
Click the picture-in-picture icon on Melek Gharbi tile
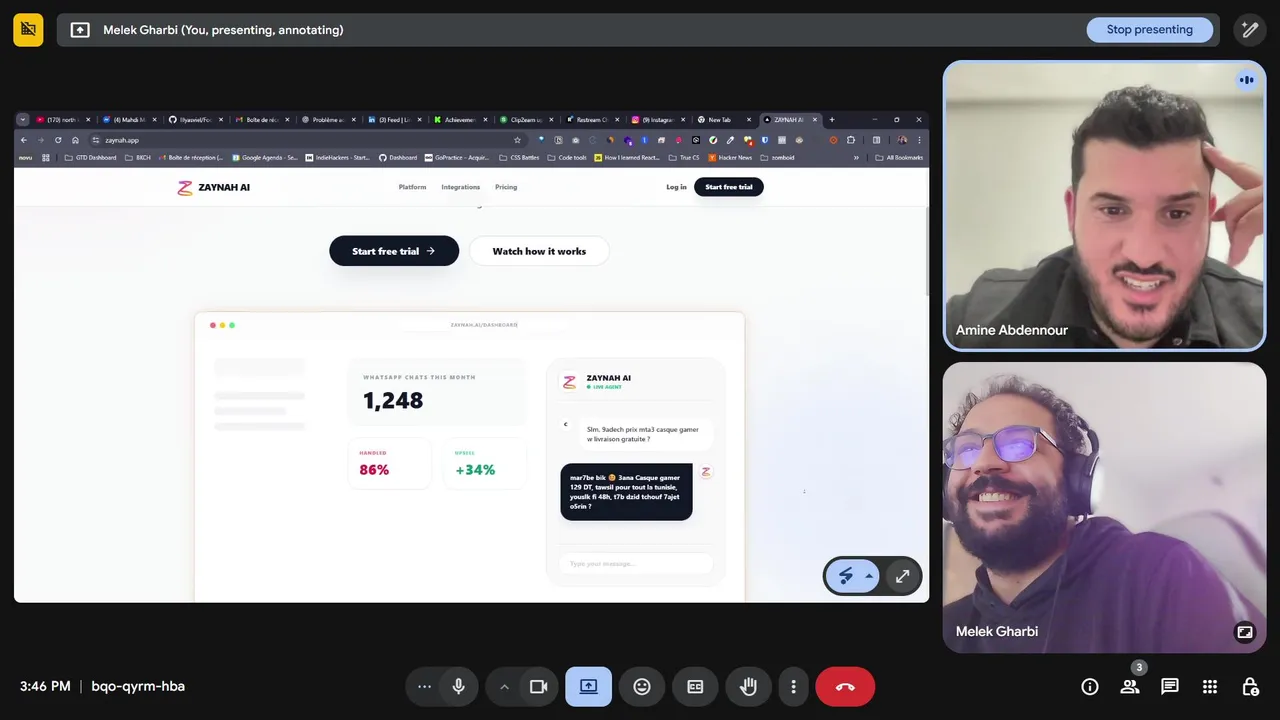(x=1245, y=632)
